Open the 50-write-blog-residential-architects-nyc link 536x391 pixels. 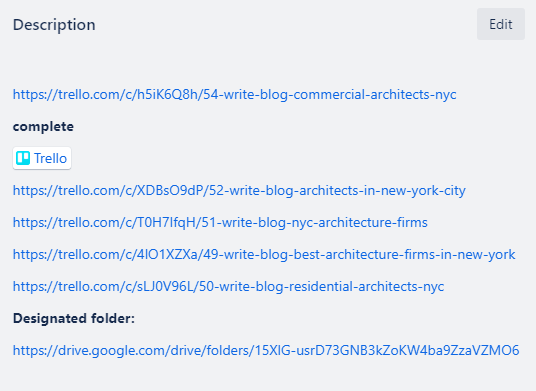[228, 287]
